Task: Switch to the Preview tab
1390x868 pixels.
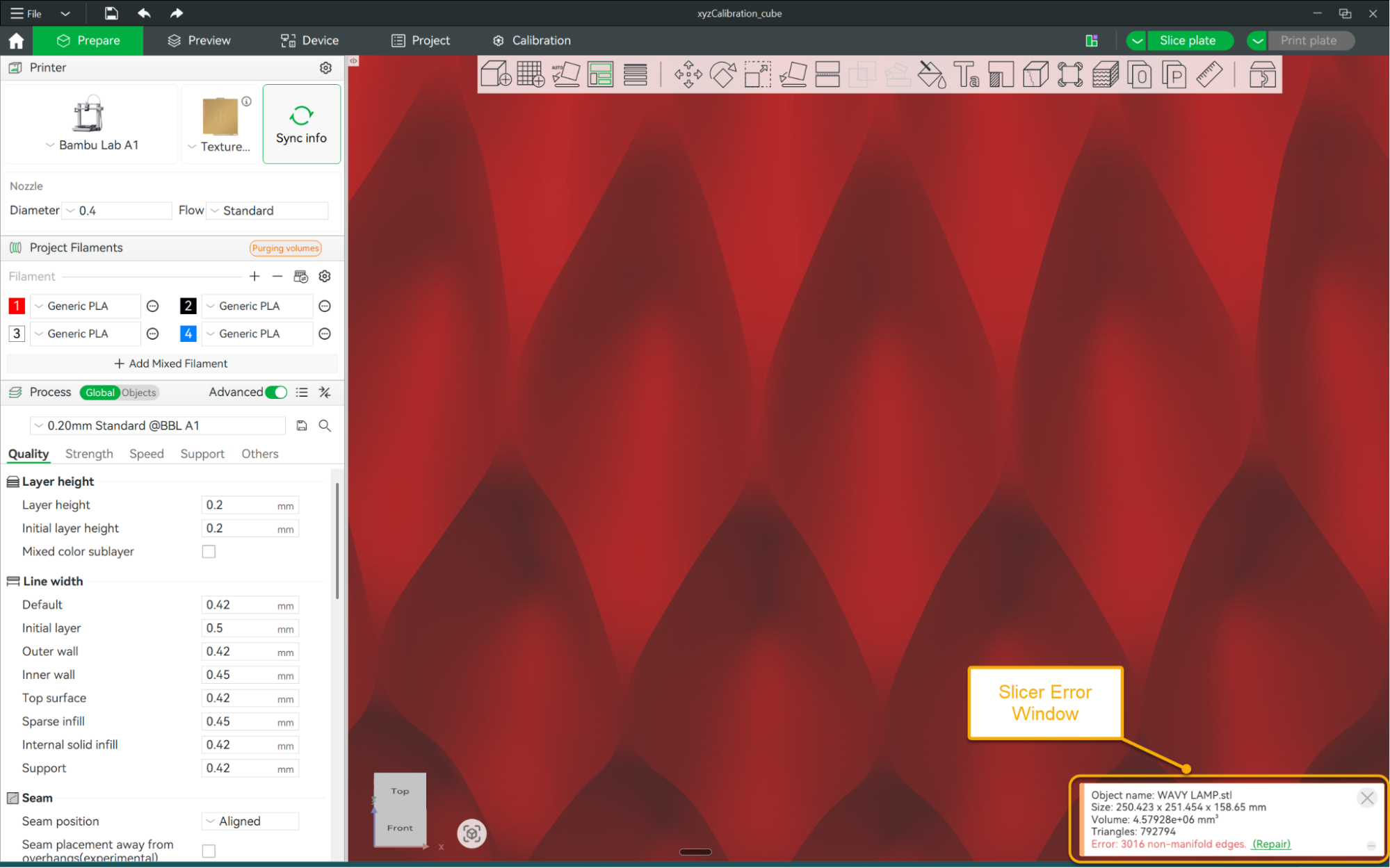Action: click(x=199, y=41)
